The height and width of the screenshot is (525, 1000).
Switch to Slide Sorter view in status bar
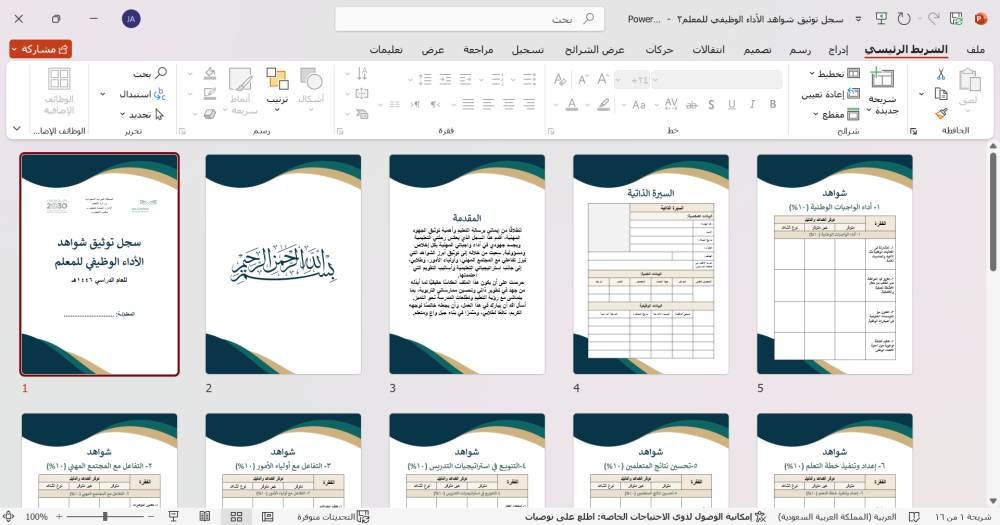point(237,517)
